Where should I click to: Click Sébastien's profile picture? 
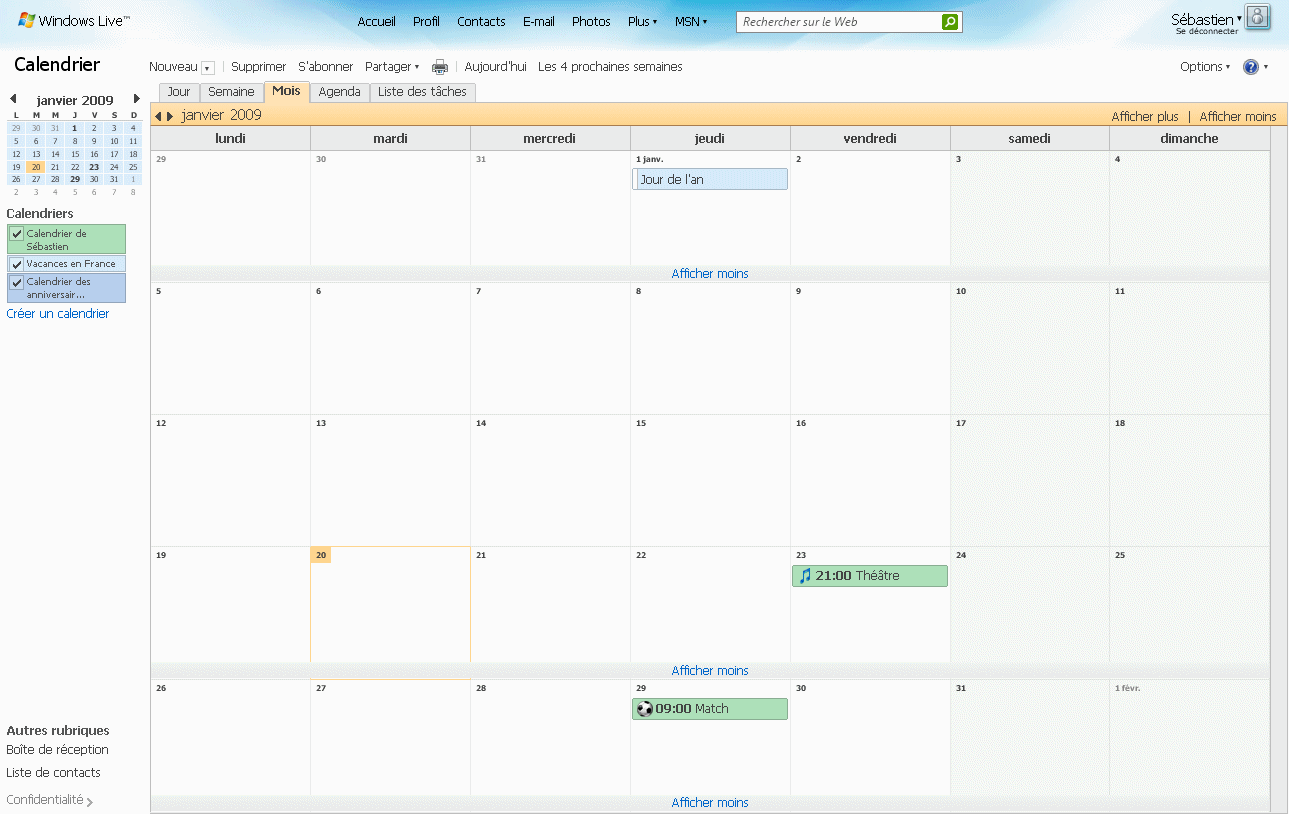point(1258,17)
